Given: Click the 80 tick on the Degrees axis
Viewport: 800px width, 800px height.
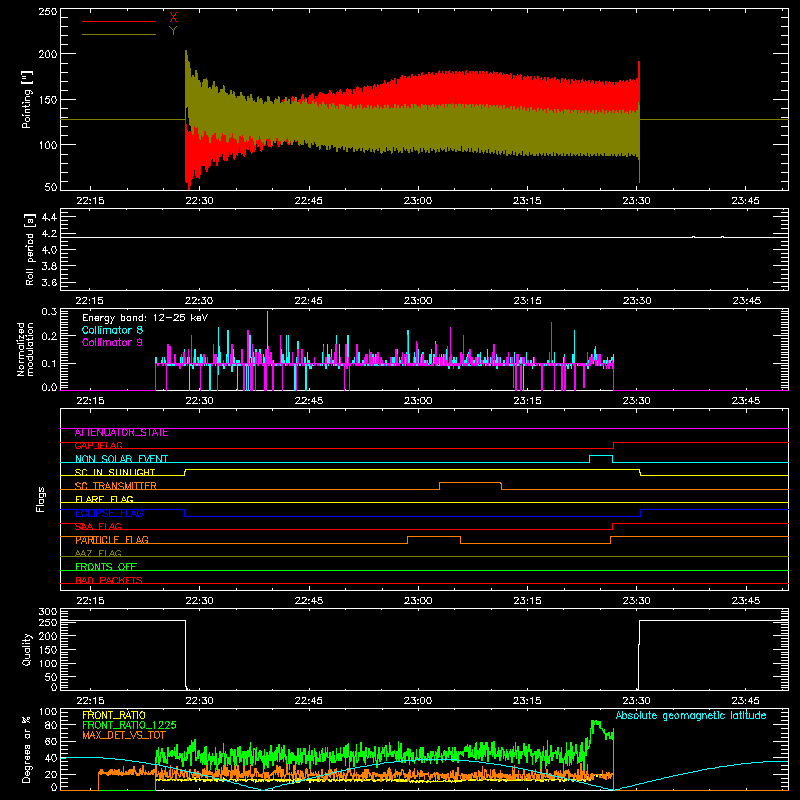Looking at the screenshot, I should 52,725.
